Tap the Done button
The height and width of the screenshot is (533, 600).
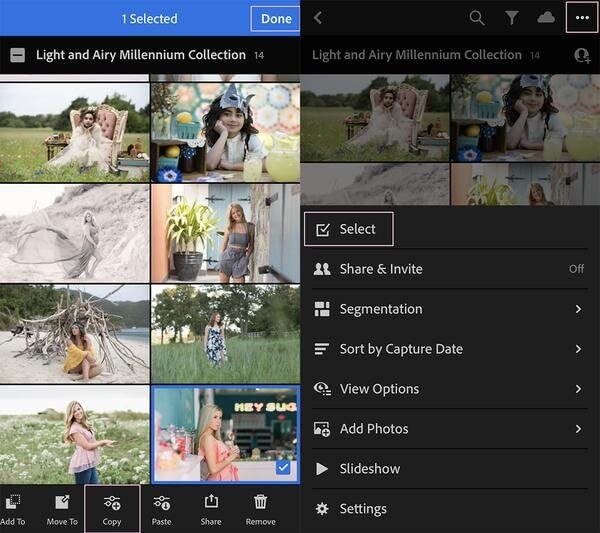[276, 19]
